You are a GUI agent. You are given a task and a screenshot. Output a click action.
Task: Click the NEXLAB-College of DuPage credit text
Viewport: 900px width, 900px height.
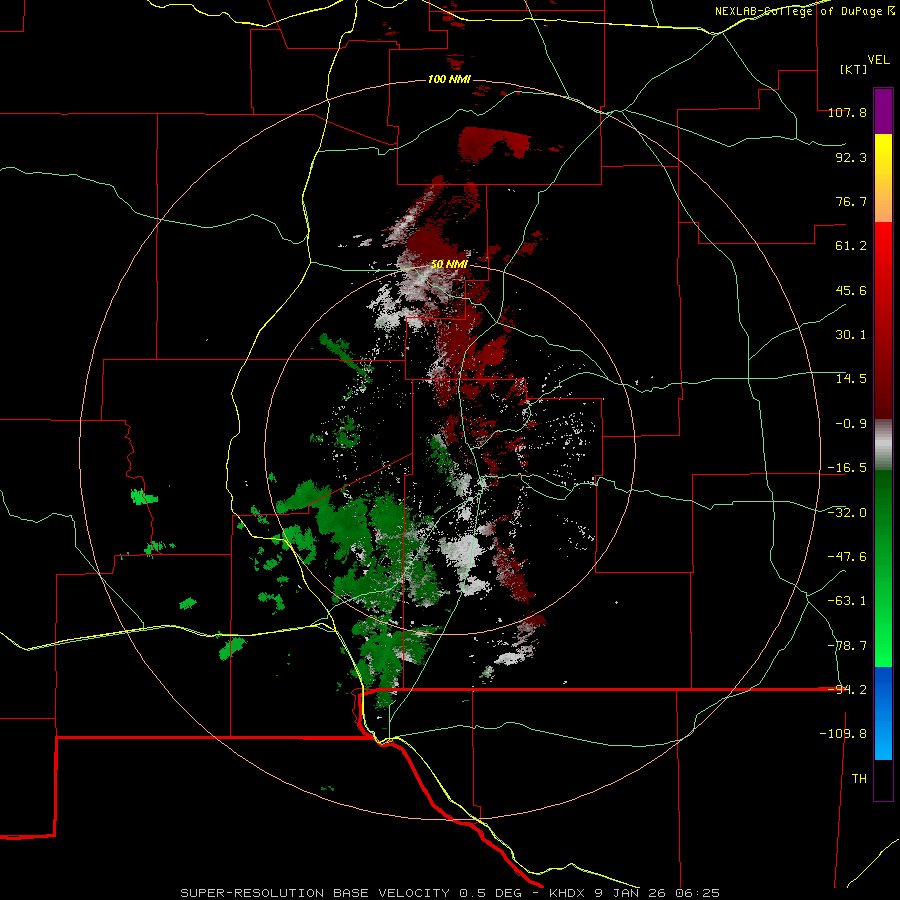804,11
